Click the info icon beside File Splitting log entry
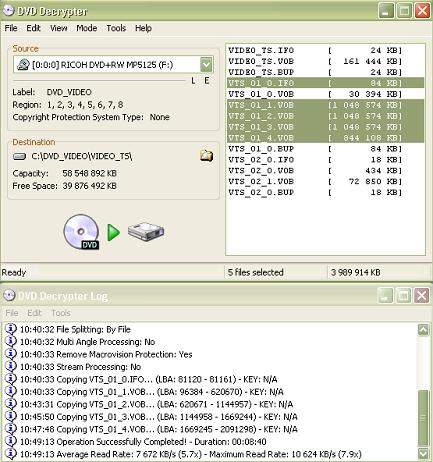The width and height of the screenshot is (433, 462). [x=11, y=329]
